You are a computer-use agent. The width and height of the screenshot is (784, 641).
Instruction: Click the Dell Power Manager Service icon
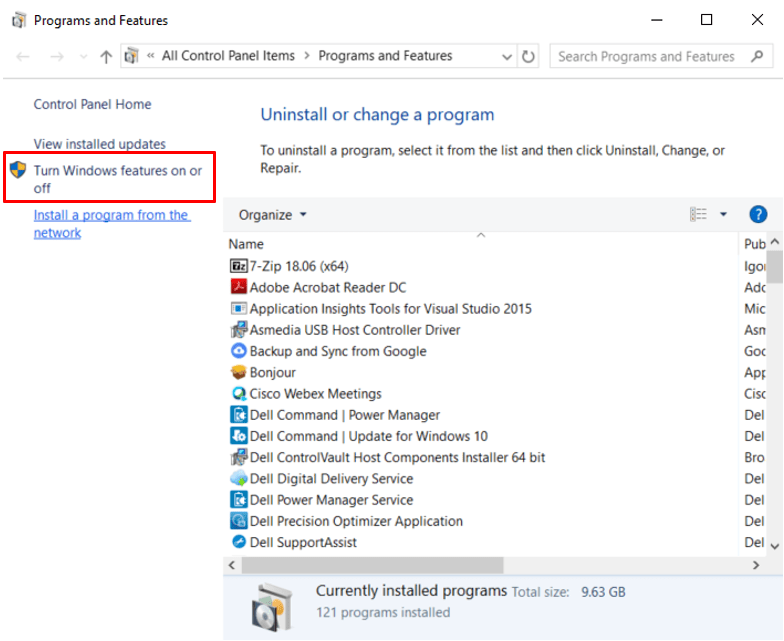[238, 500]
